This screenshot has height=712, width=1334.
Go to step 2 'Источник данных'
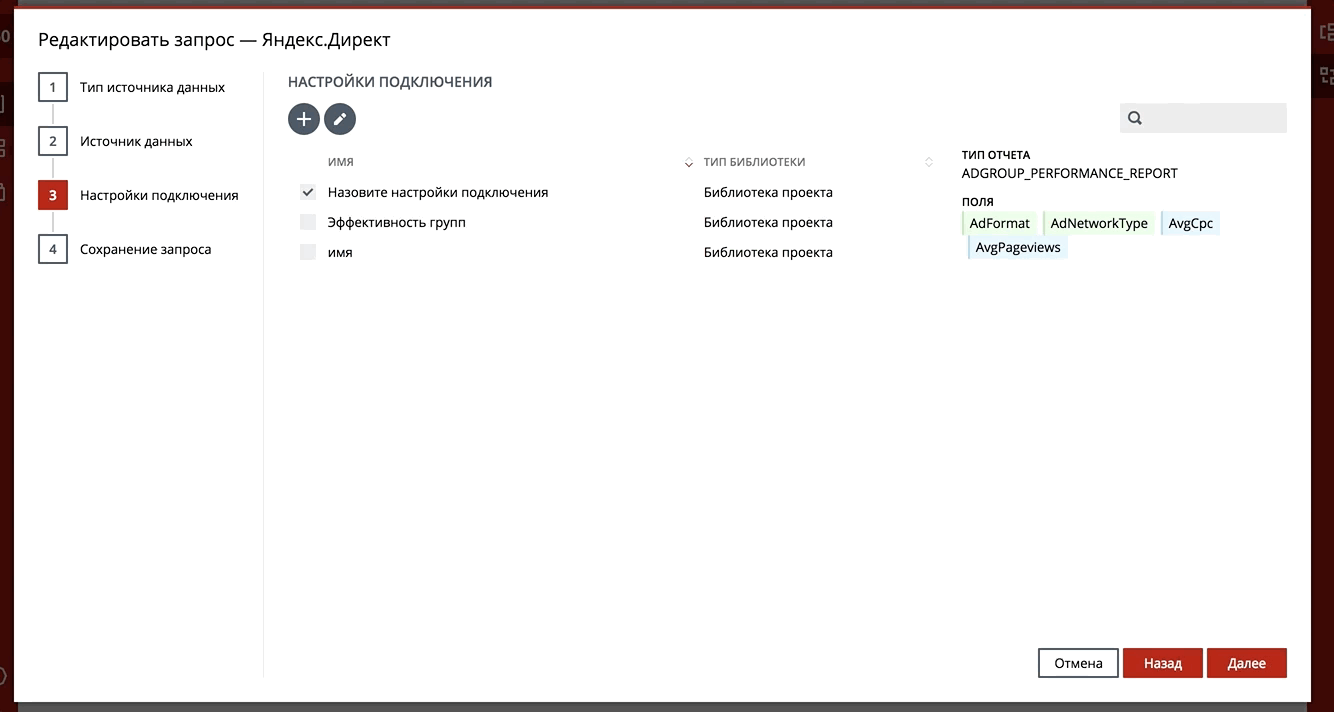coord(116,141)
